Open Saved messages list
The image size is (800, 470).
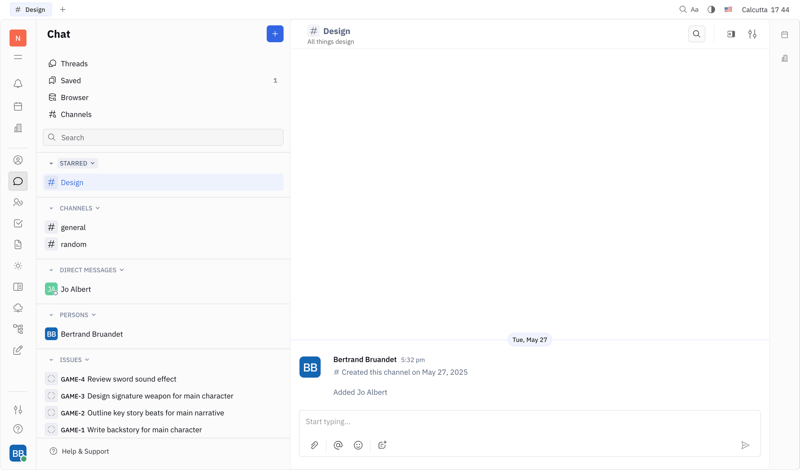(163, 80)
